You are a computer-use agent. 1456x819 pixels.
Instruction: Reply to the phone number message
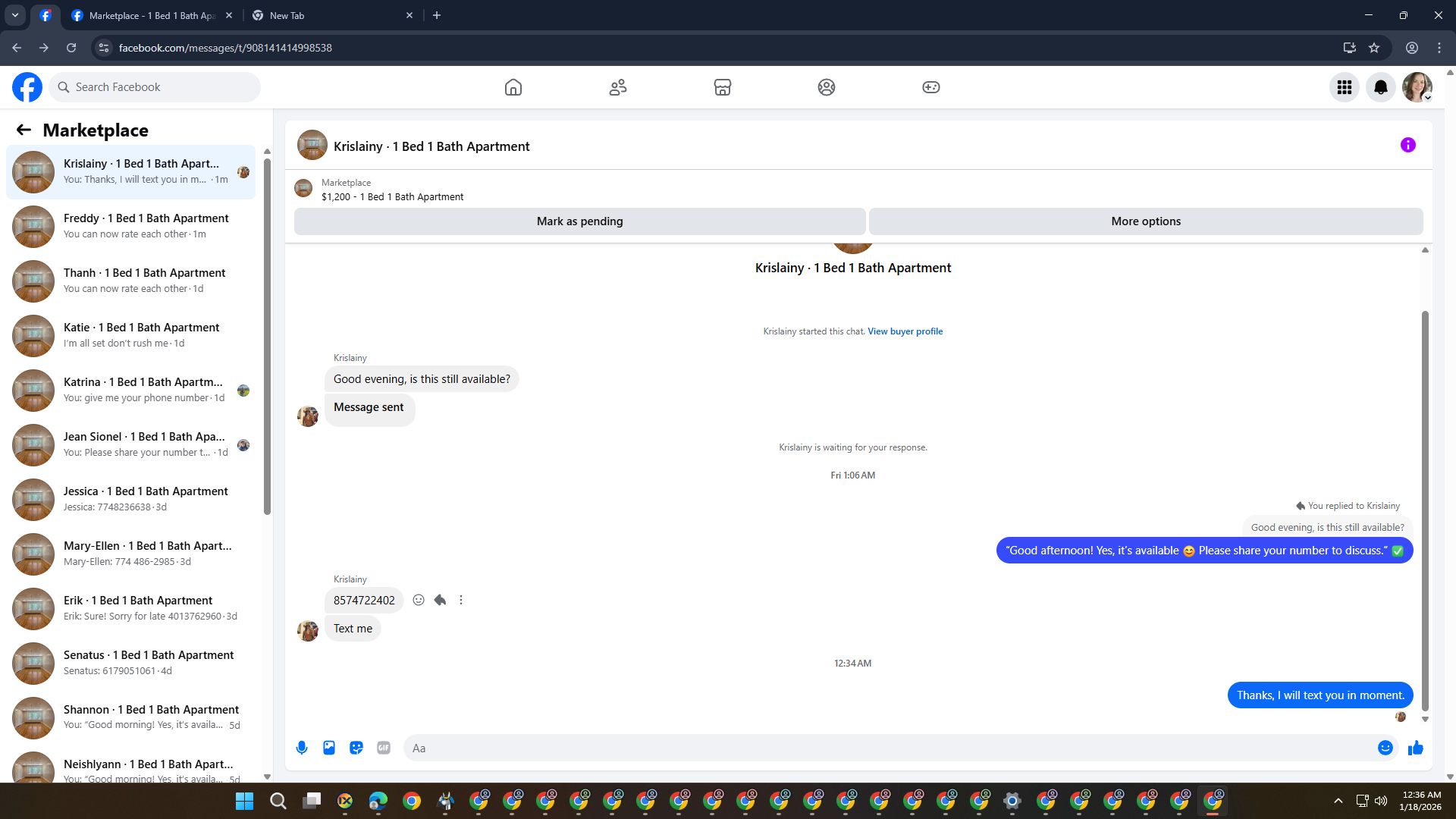pos(440,600)
